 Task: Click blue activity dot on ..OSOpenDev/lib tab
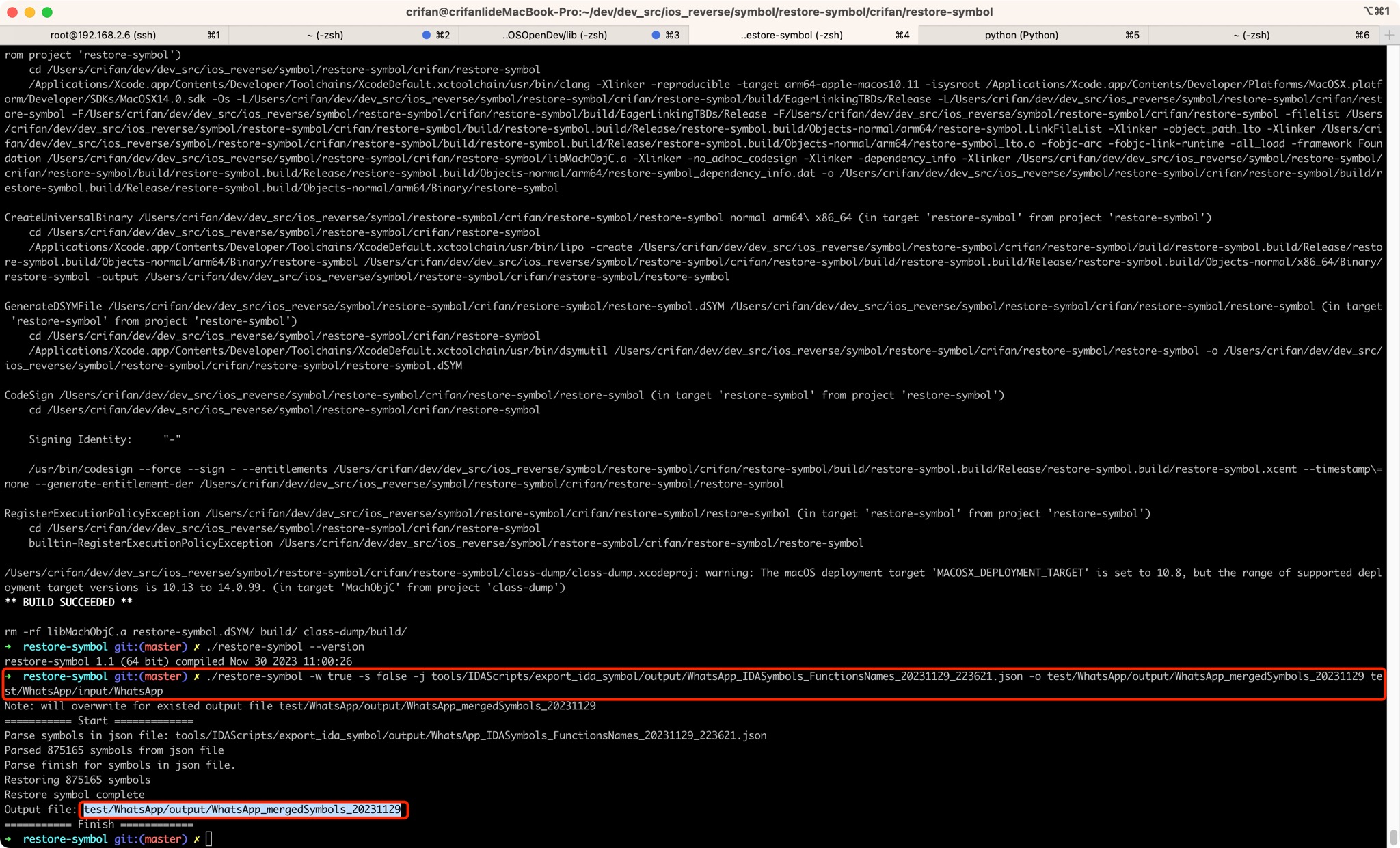coord(656,35)
